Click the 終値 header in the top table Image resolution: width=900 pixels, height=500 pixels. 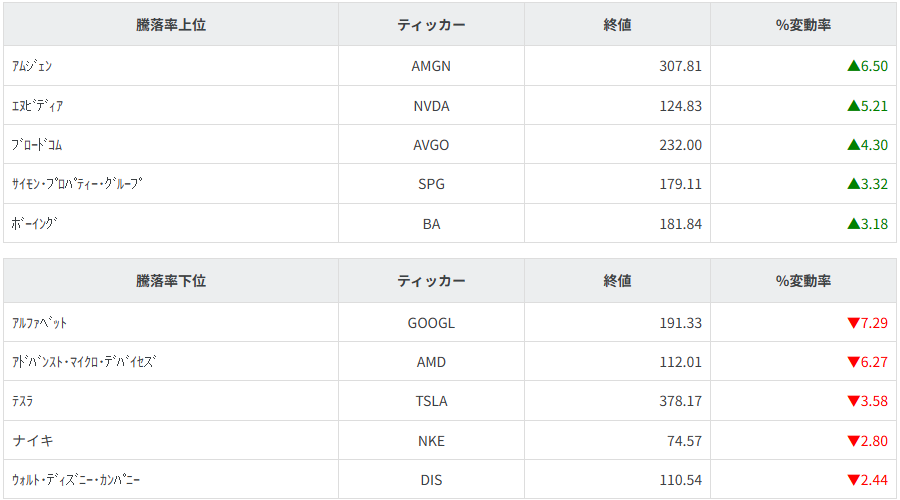click(617, 25)
